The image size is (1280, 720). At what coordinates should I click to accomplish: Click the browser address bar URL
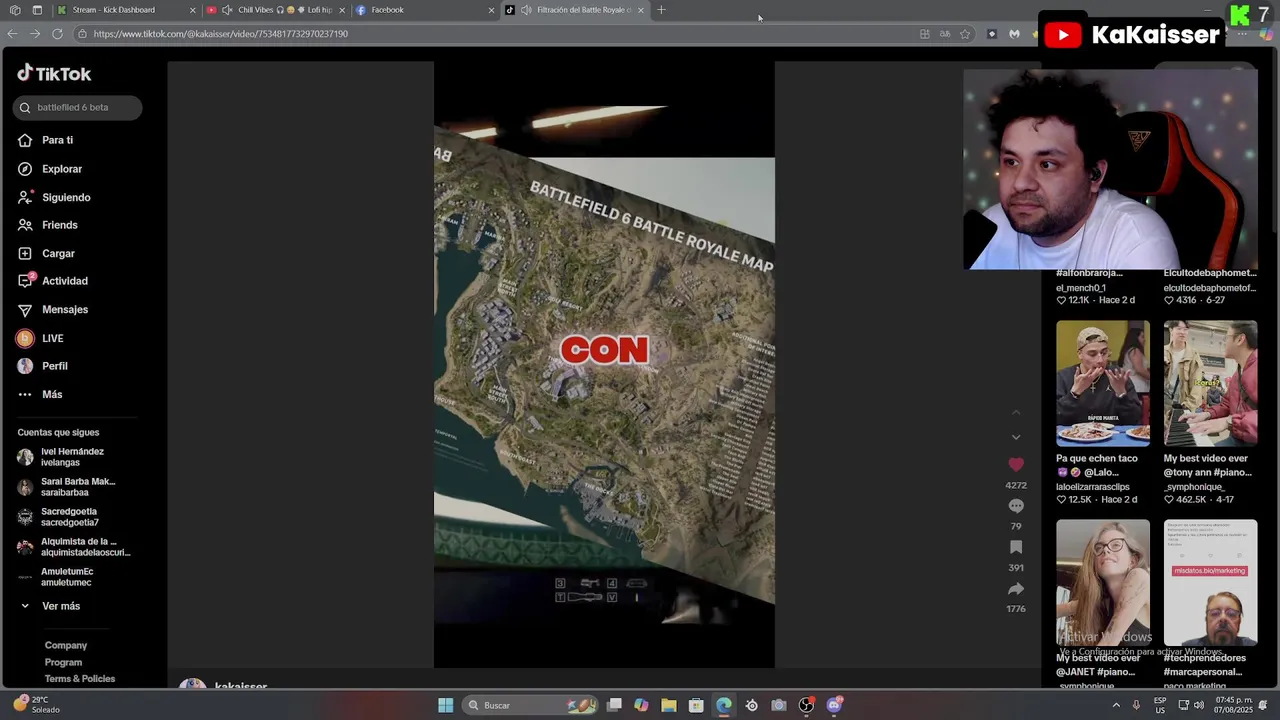tap(220, 33)
